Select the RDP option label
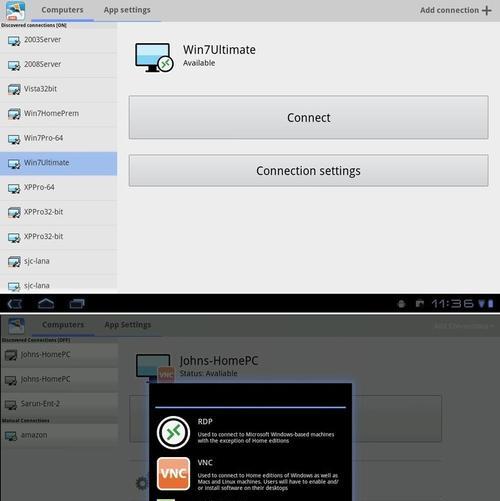Screen dimensions: 500x501 205,422
